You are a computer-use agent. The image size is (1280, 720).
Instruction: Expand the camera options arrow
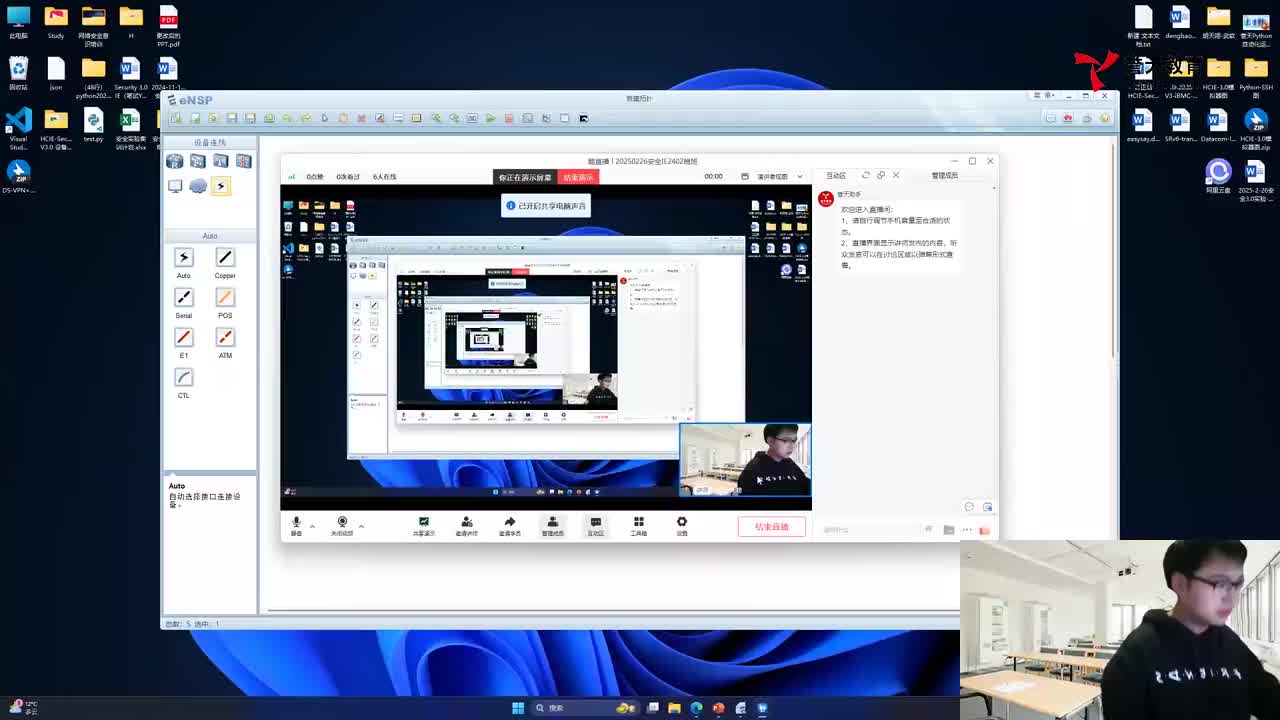[361, 525]
